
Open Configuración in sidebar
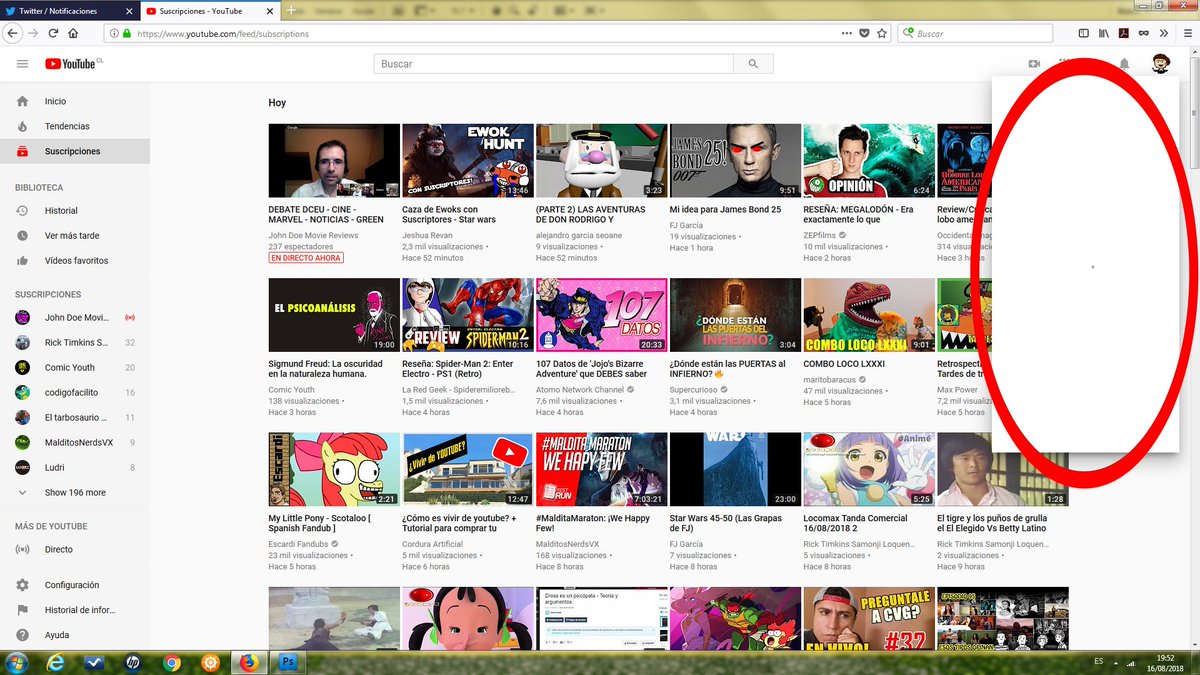pos(75,585)
